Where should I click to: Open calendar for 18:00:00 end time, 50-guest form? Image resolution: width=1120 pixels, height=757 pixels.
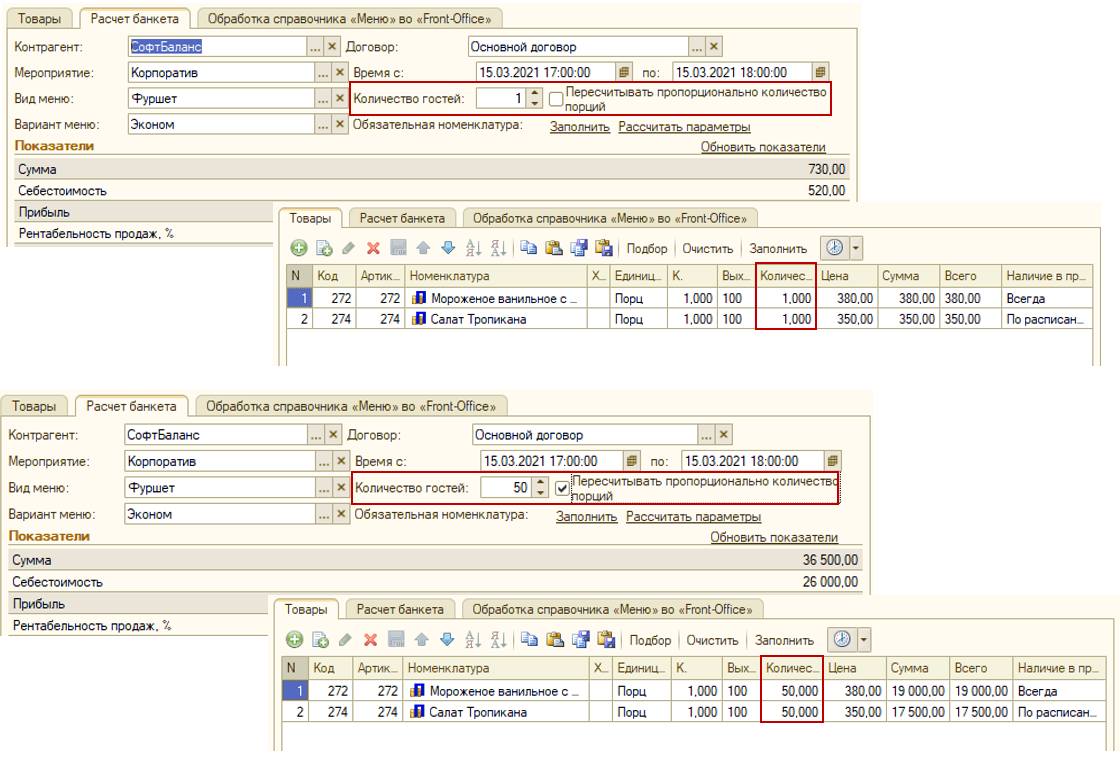(x=832, y=461)
